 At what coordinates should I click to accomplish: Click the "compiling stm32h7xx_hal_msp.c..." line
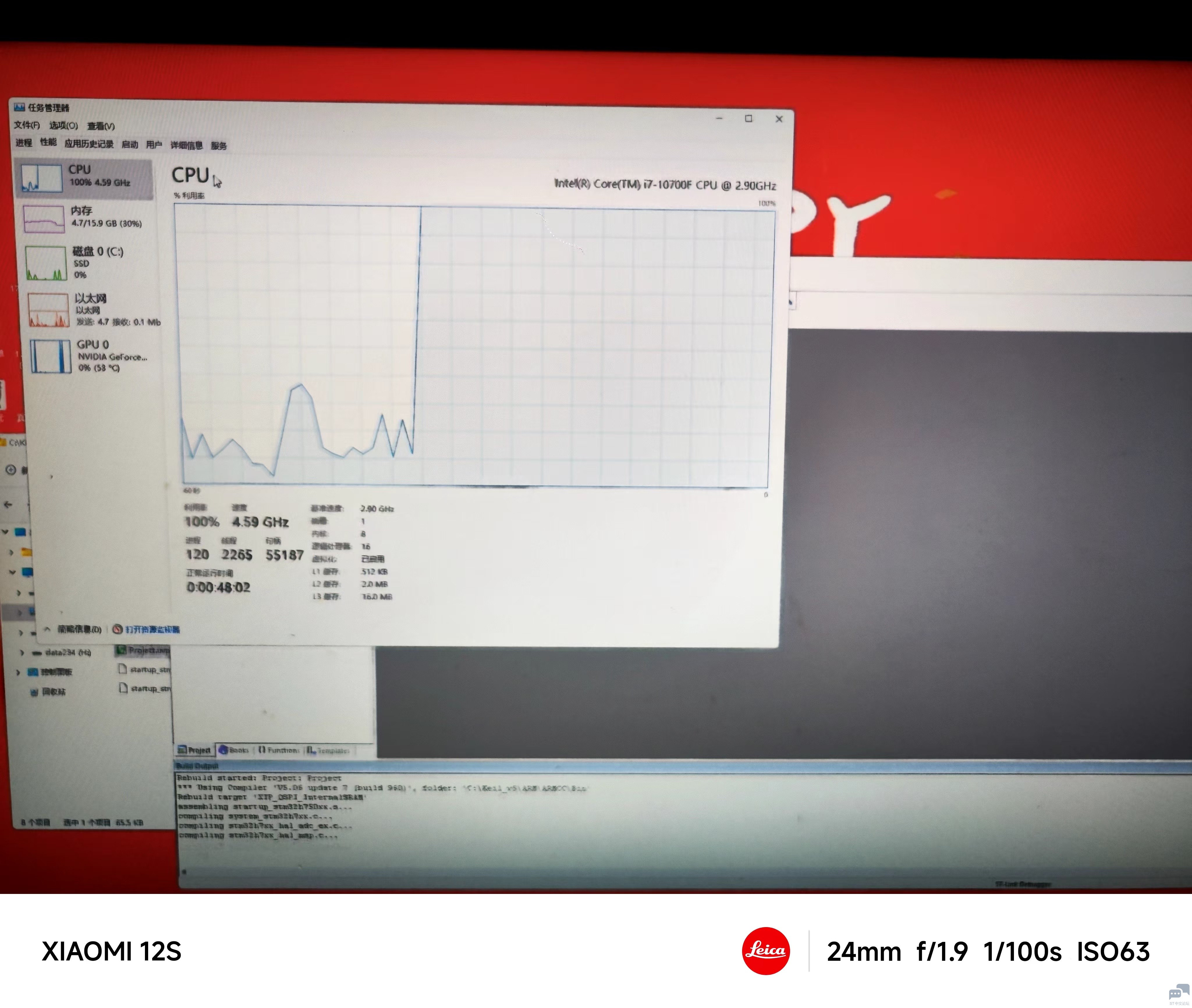click(259, 835)
